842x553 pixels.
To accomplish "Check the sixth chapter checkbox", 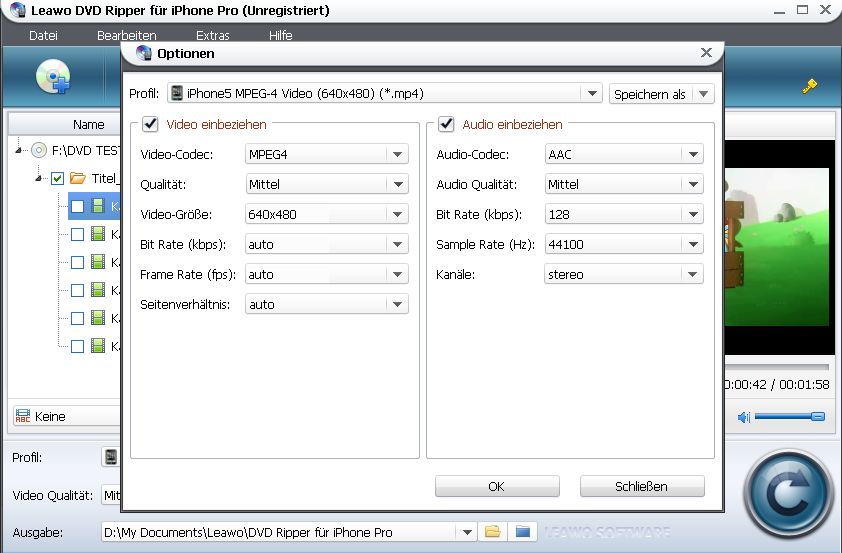I will [77, 346].
